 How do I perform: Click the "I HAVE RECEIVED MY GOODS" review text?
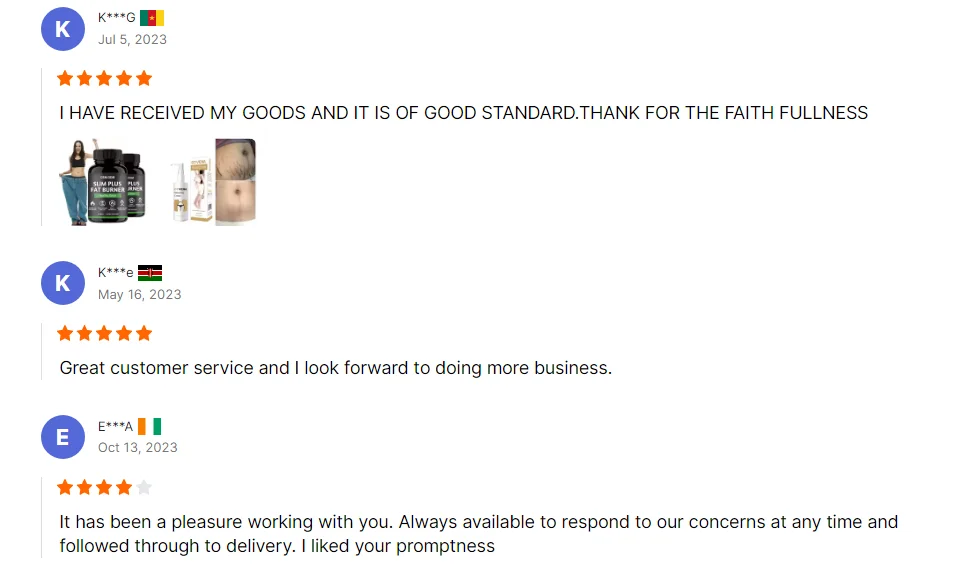pos(463,113)
